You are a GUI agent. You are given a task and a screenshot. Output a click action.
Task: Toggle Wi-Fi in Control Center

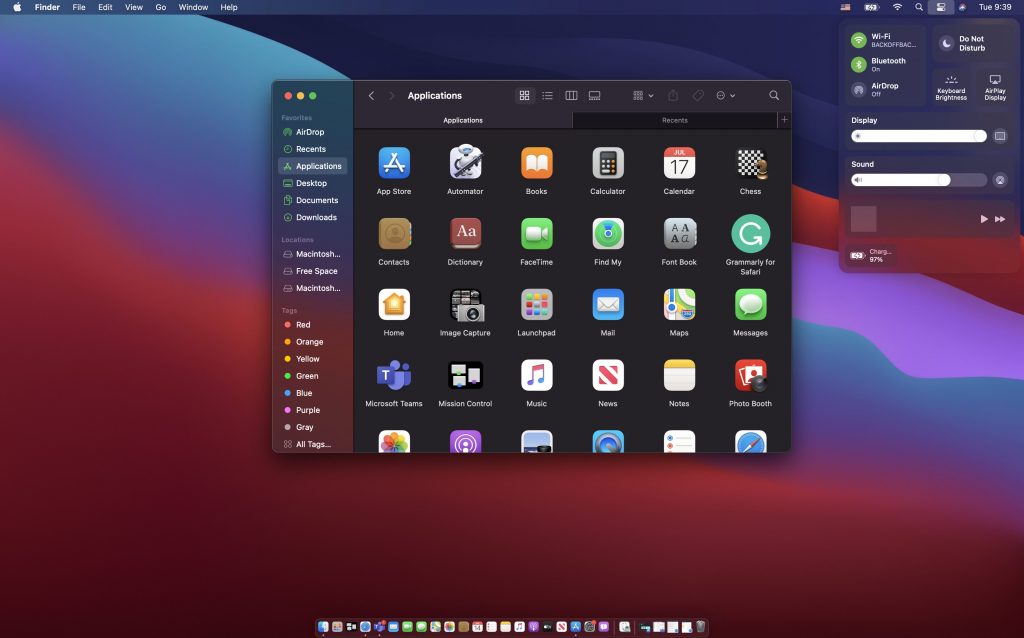click(858, 40)
